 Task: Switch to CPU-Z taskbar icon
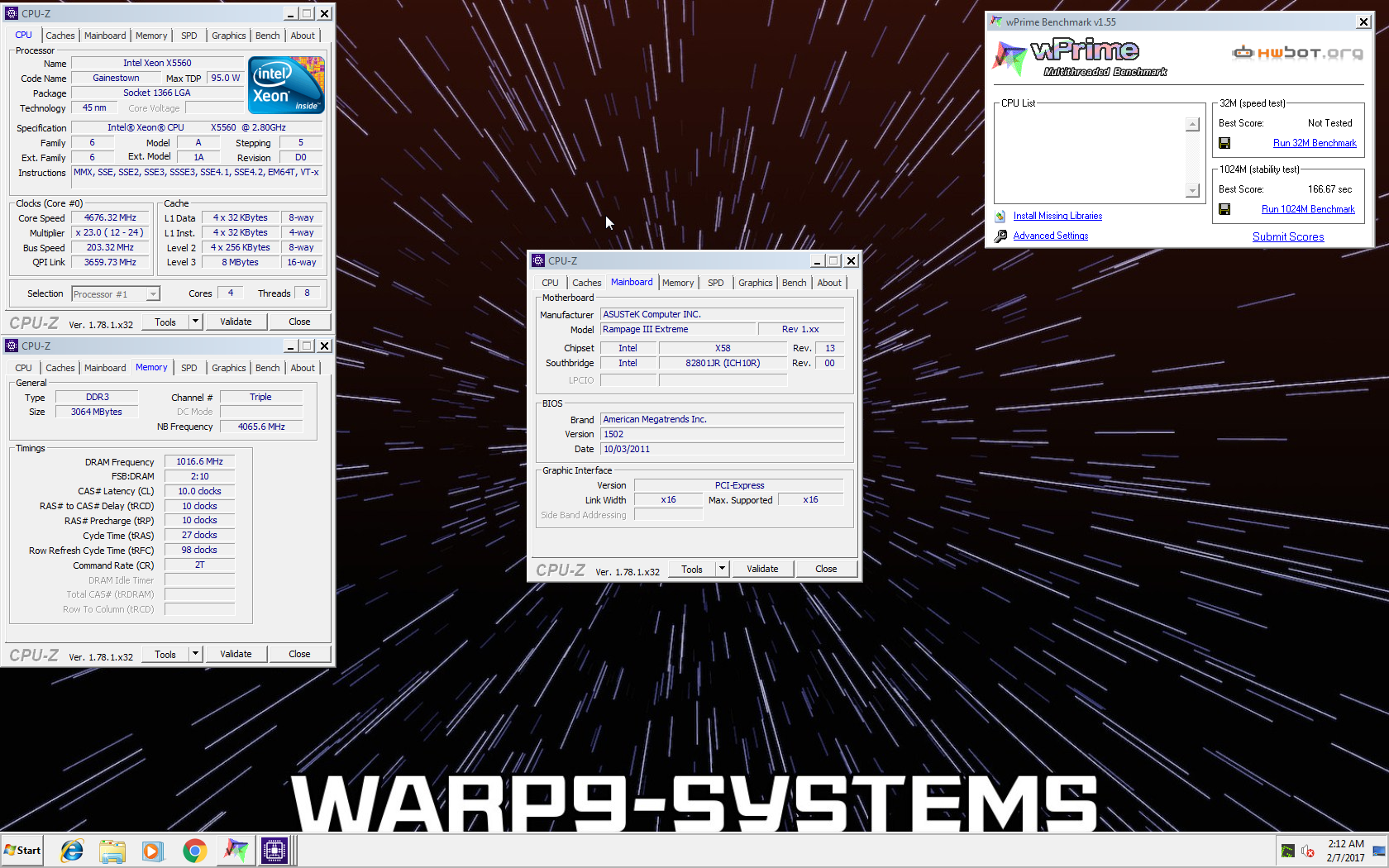point(274,850)
